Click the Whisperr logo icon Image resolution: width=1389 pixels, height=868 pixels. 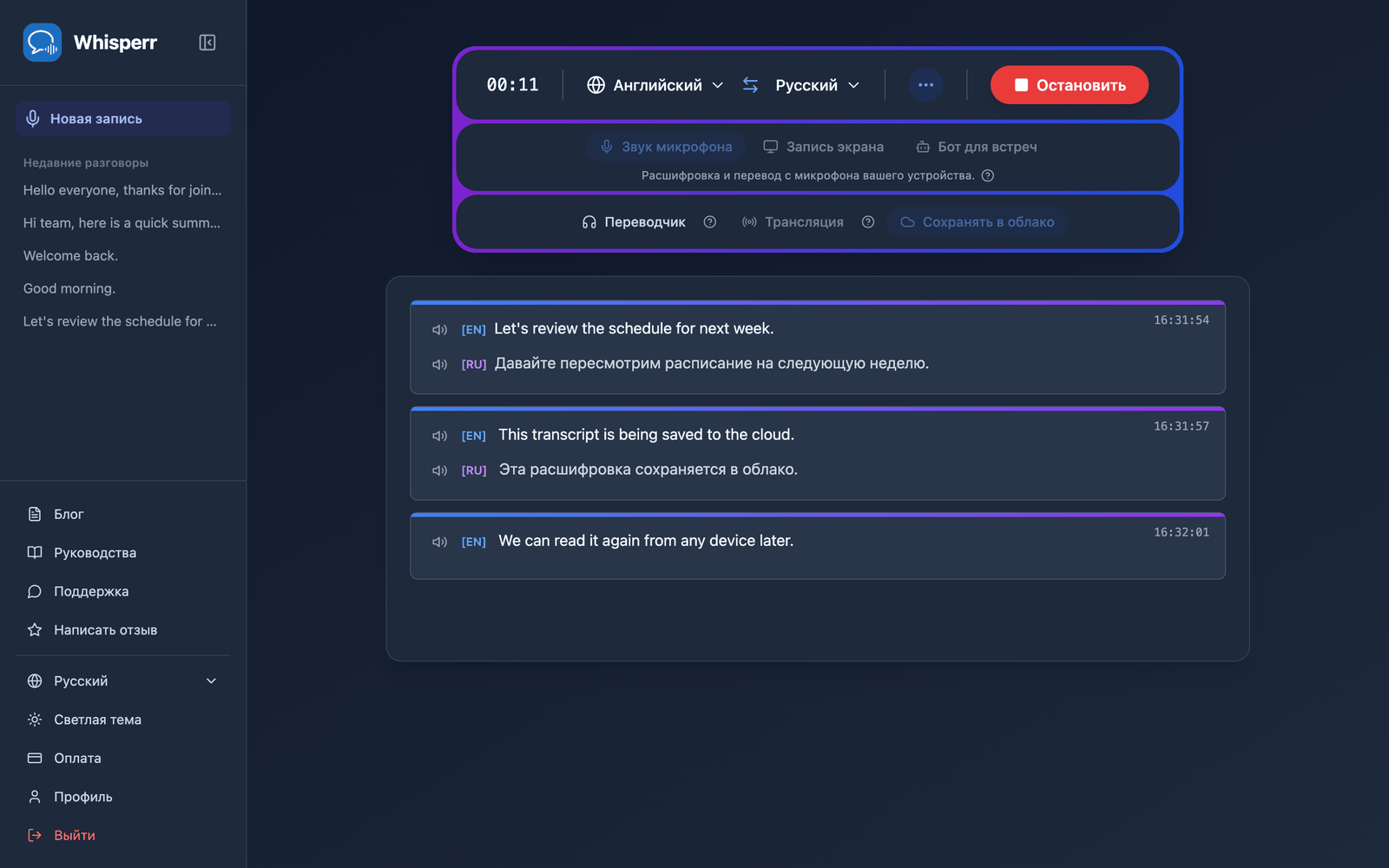pyautogui.click(x=42, y=42)
